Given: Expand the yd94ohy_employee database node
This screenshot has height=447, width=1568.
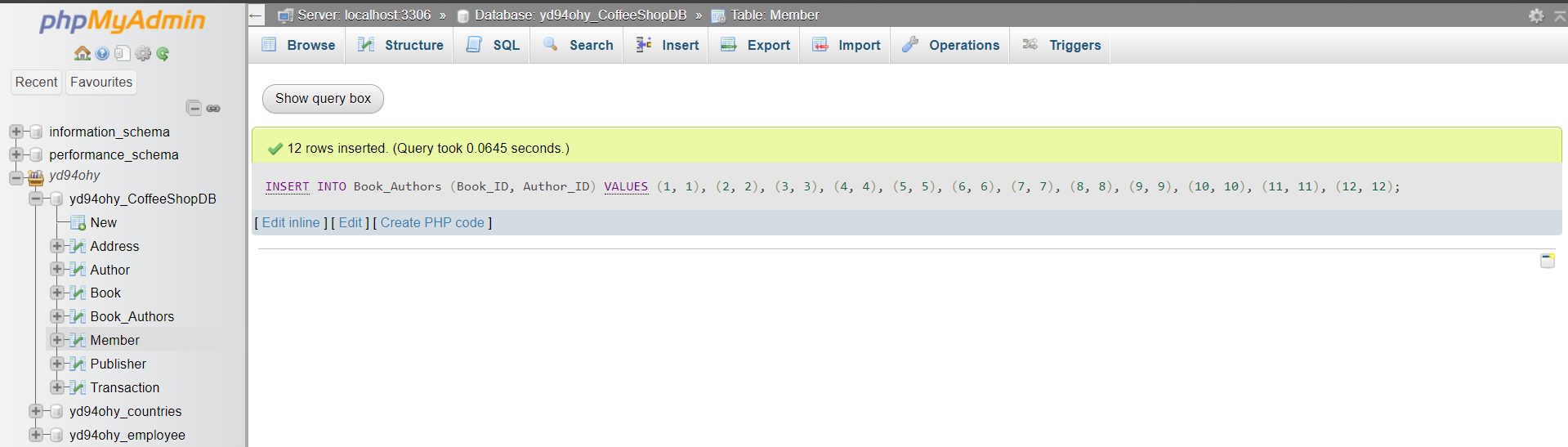Looking at the screenshot, I should (x=36, y=435).
